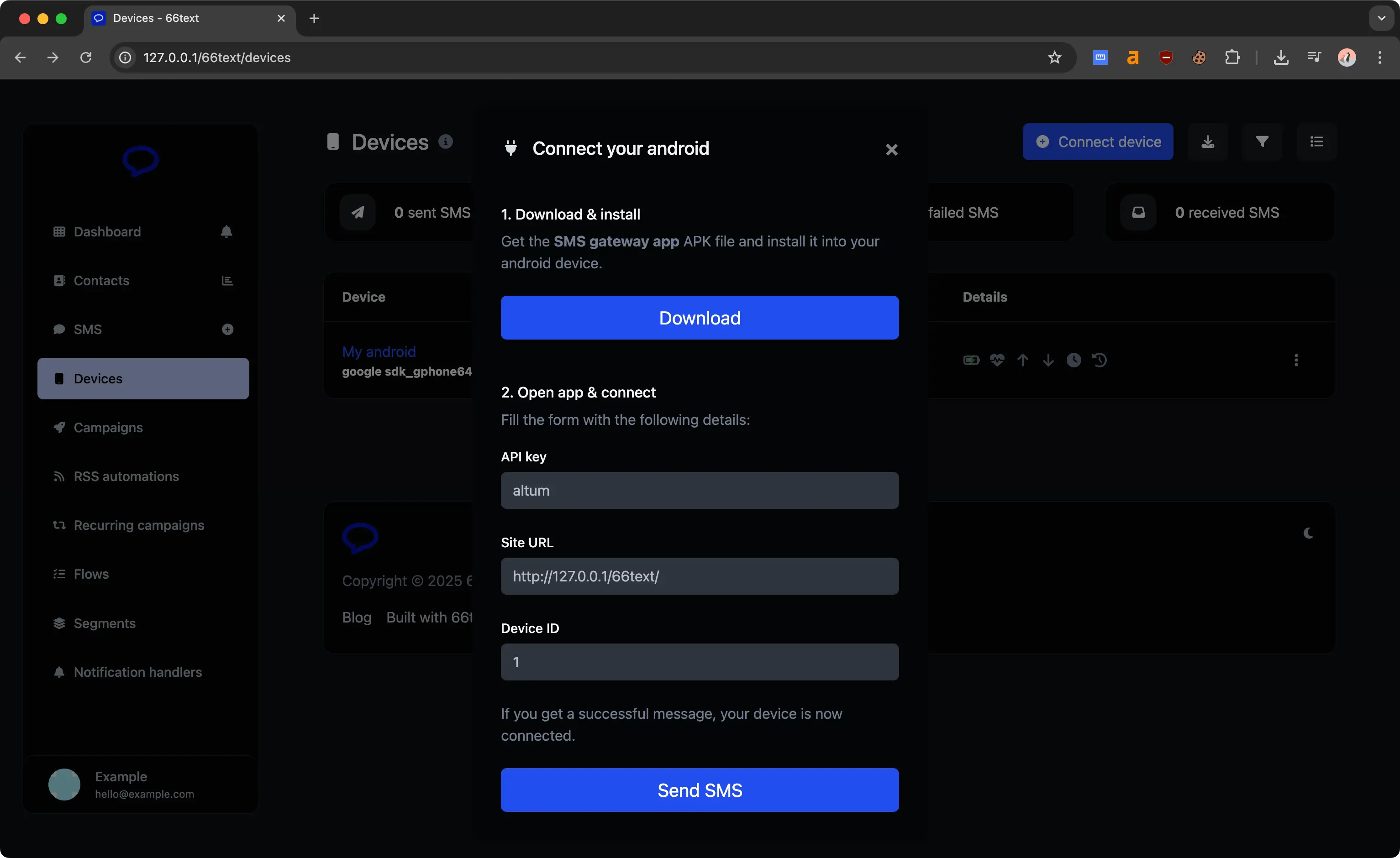Image resolution: width=1400 pixels, height=858 pixels.
Task: Click the clock icon on the device row
Action: (1074, 360)
